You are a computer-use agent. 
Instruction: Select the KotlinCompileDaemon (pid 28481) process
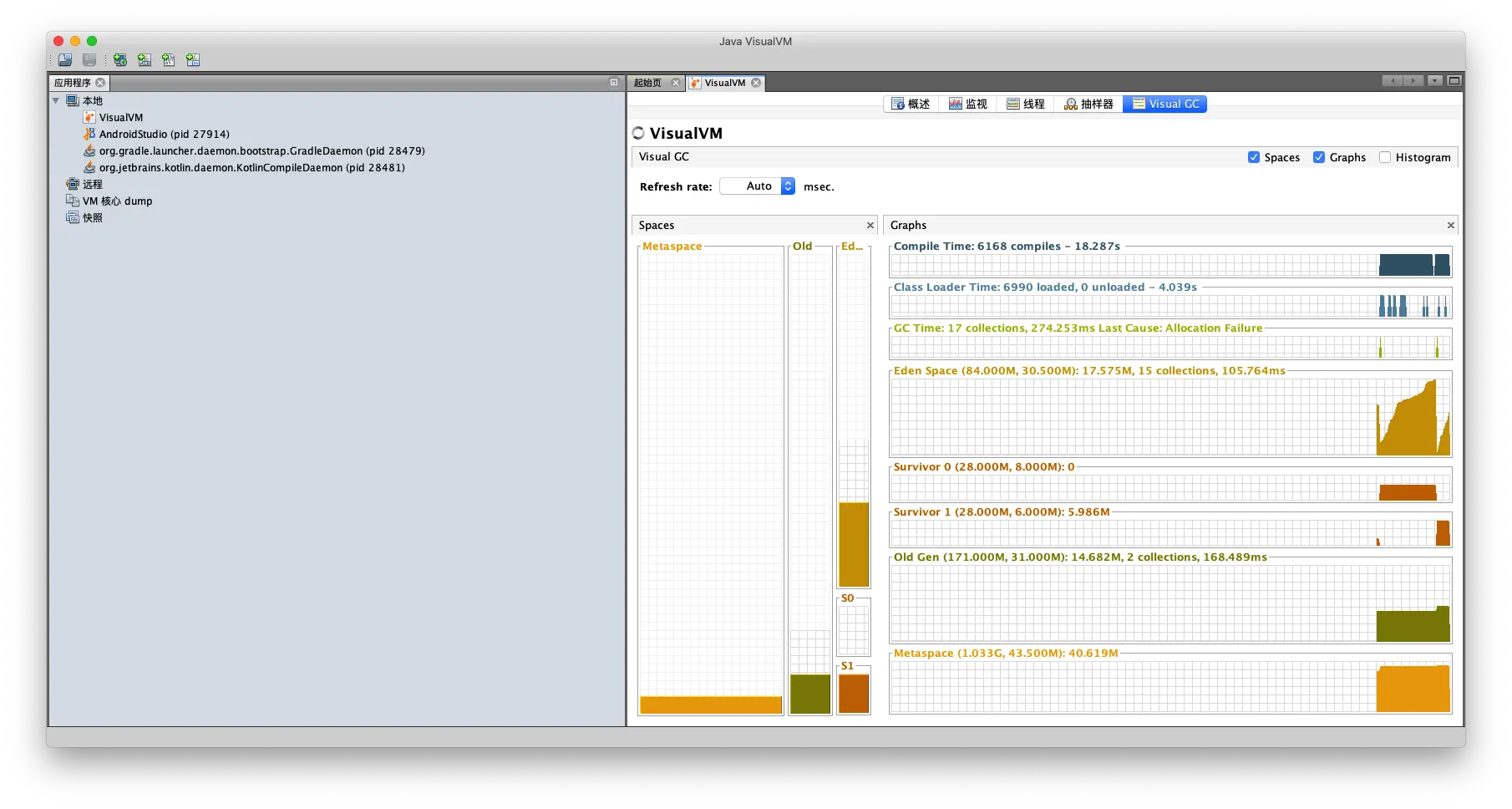(251, 168)
